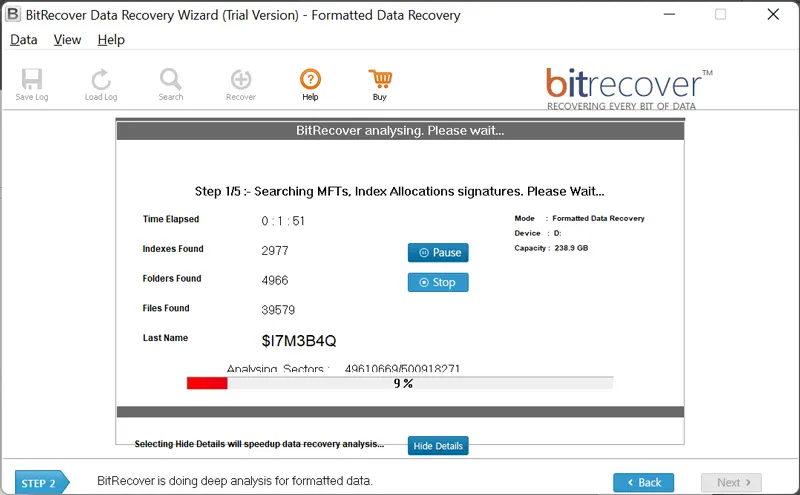Select the Folders Found value 4966
Viewport: 800px width, 495px height.
(275, 280)
